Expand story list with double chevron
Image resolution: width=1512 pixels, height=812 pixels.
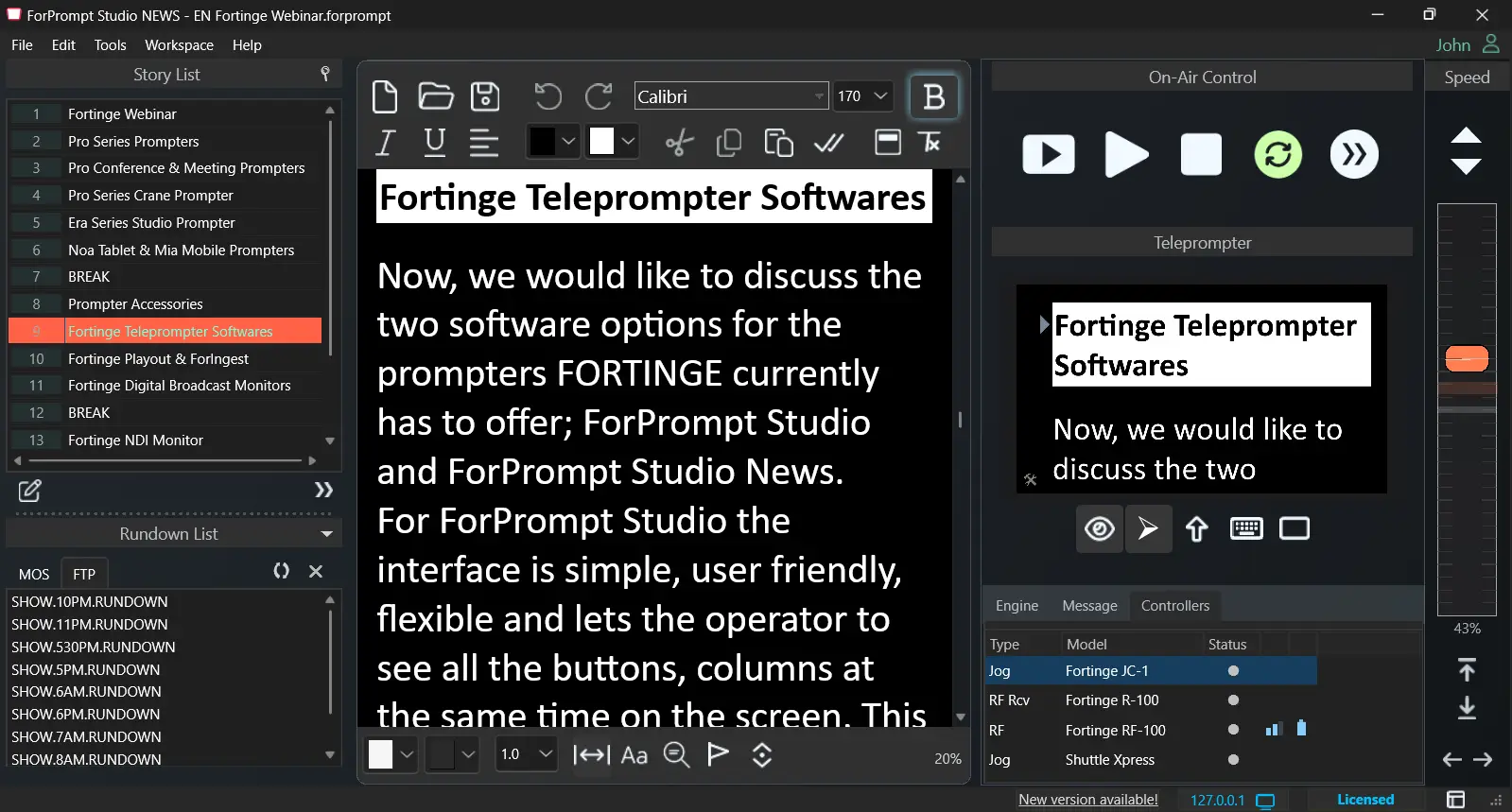323,490
